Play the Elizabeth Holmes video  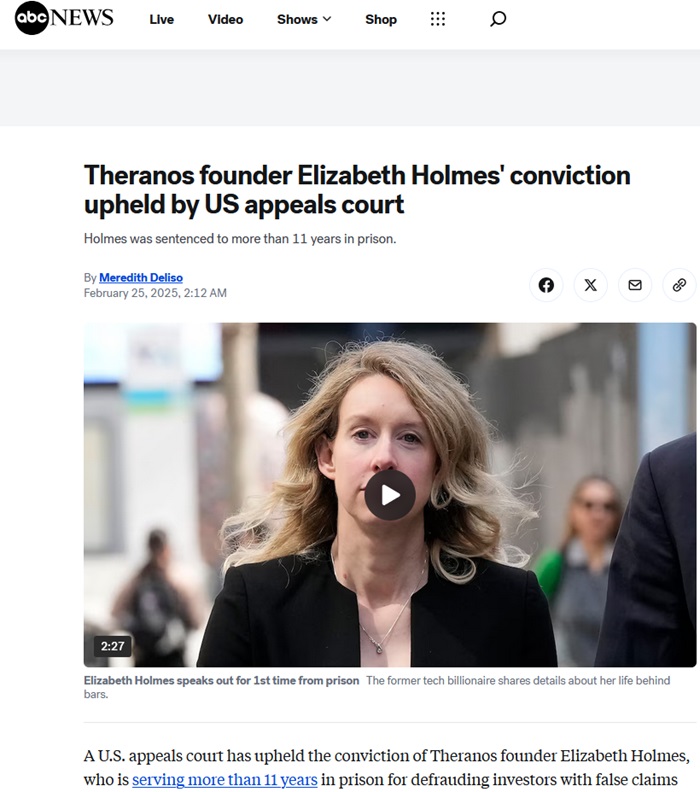click(390, 495)
